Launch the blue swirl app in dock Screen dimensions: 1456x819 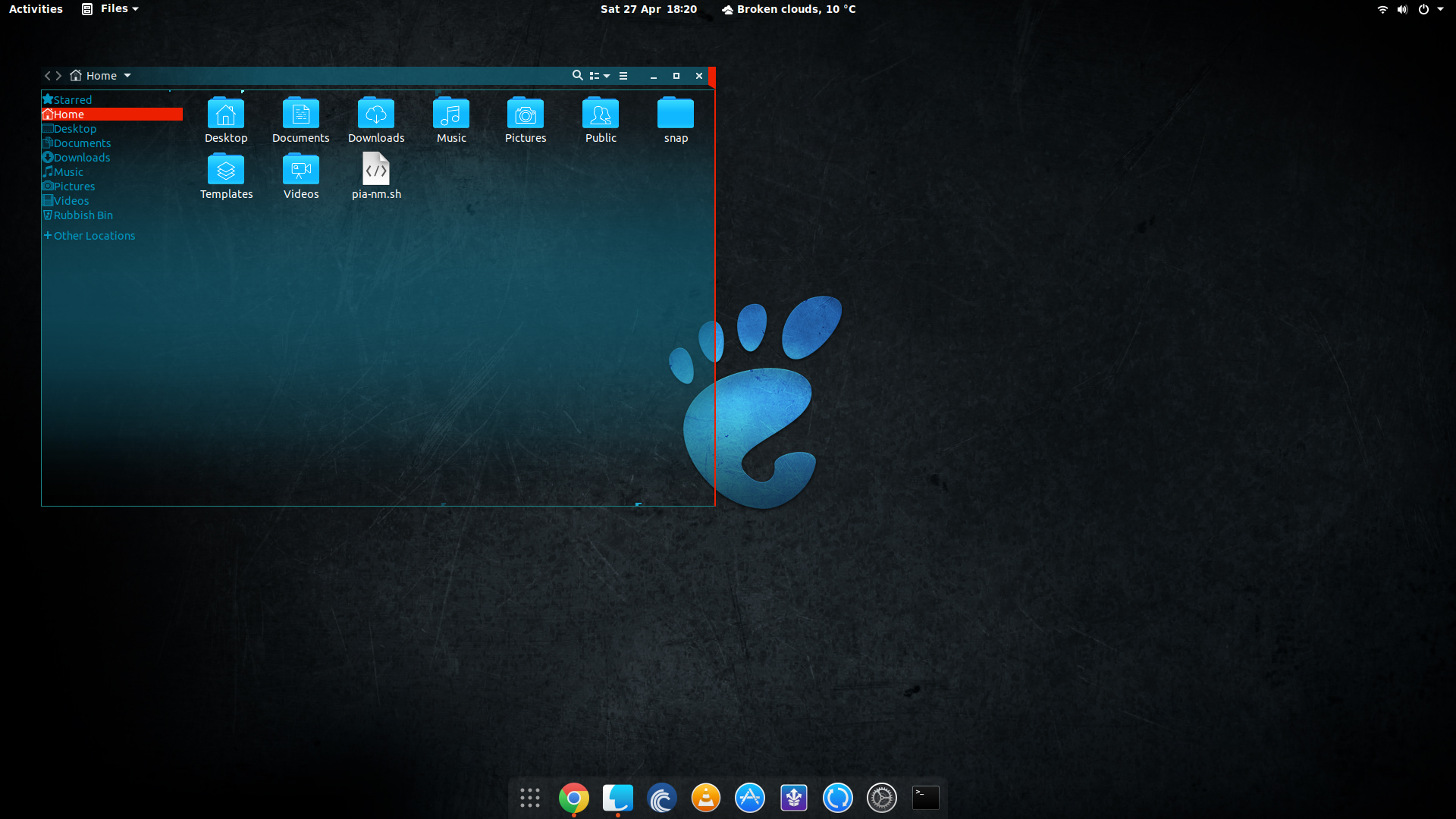click(662, 798)
